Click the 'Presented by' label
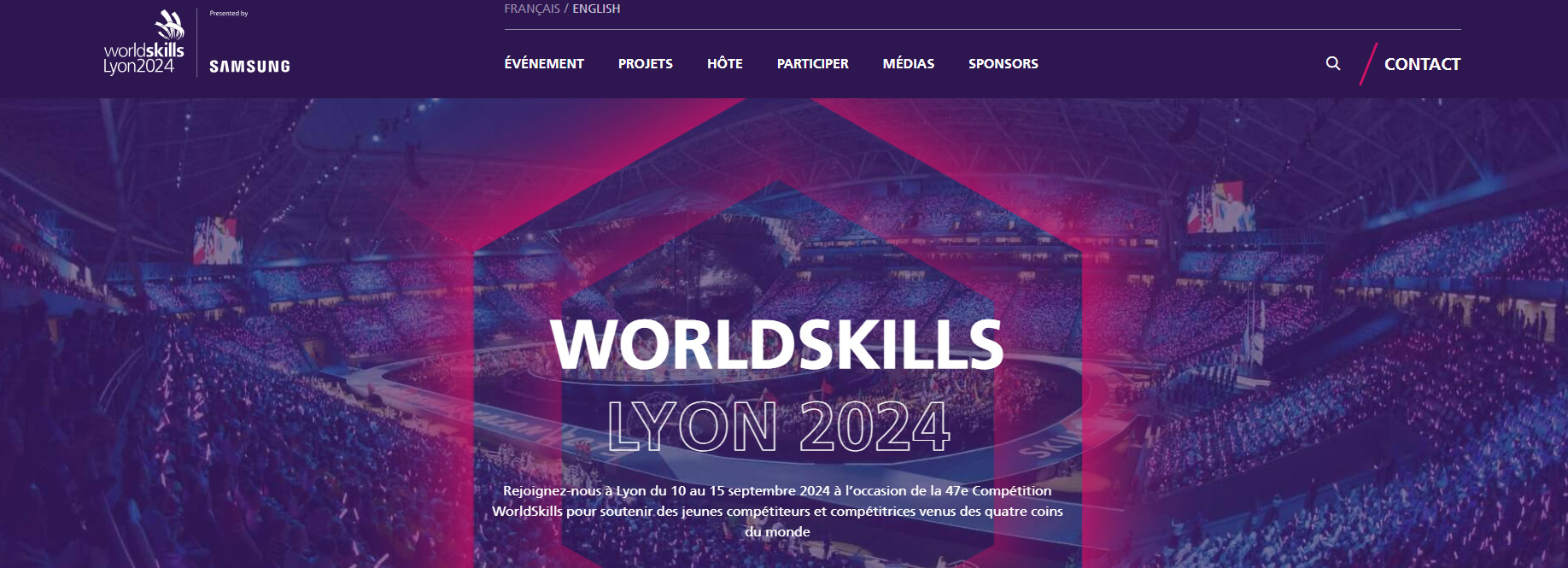Screen dimensions: 1568x568 click(x=229, y=14)
